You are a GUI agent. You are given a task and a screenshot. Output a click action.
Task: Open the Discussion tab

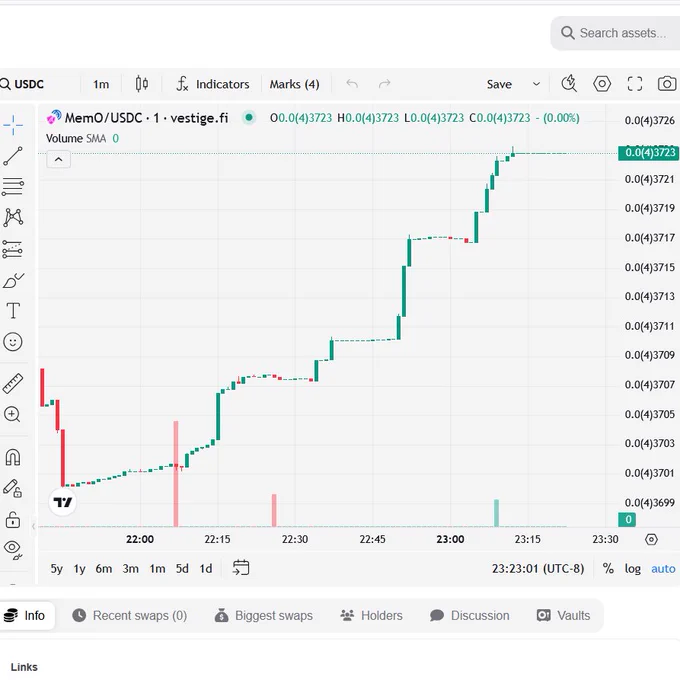[x=469, y=615]
